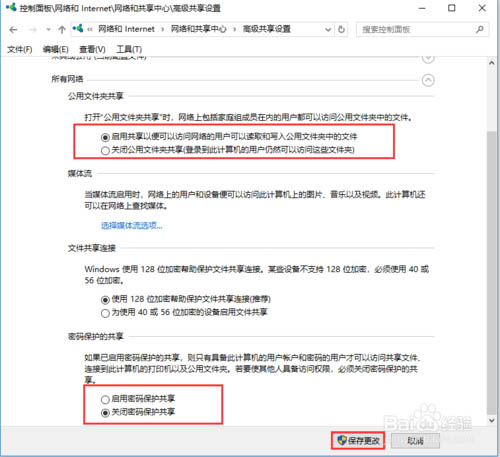Open the 文件(F) menu
The image size is (500, 457).
point(20,49)
